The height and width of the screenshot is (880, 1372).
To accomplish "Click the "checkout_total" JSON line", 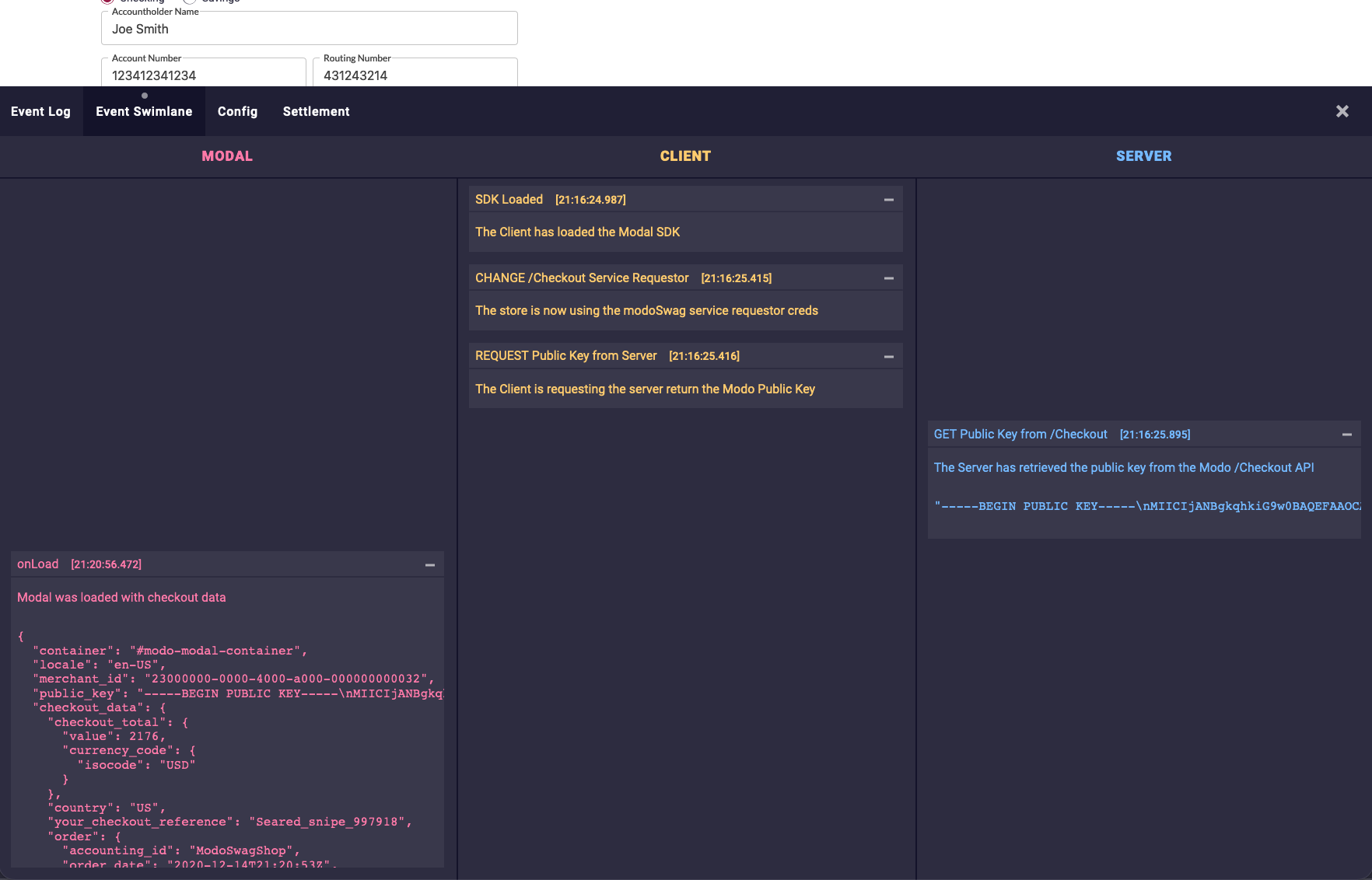I will tap(117, 722).
